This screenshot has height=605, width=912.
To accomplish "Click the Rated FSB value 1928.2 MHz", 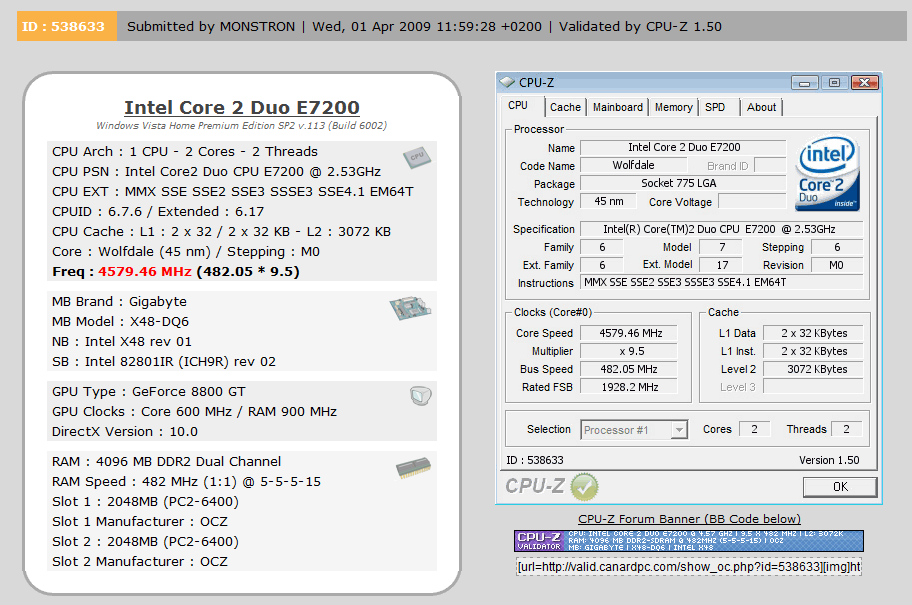I will click(630, 387).
